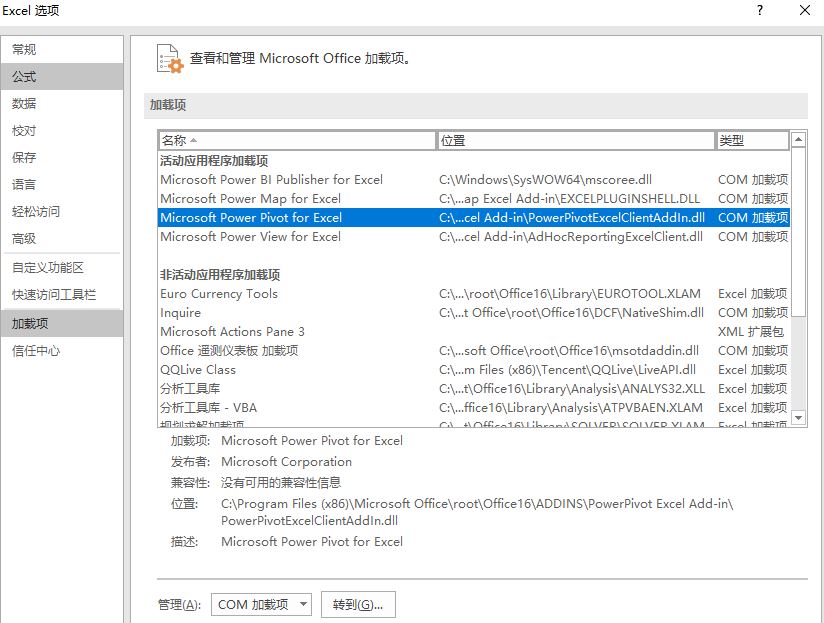
Task: Select Microsoft Power BI Publisher for Excel row
Action: (x=473, y=180)
